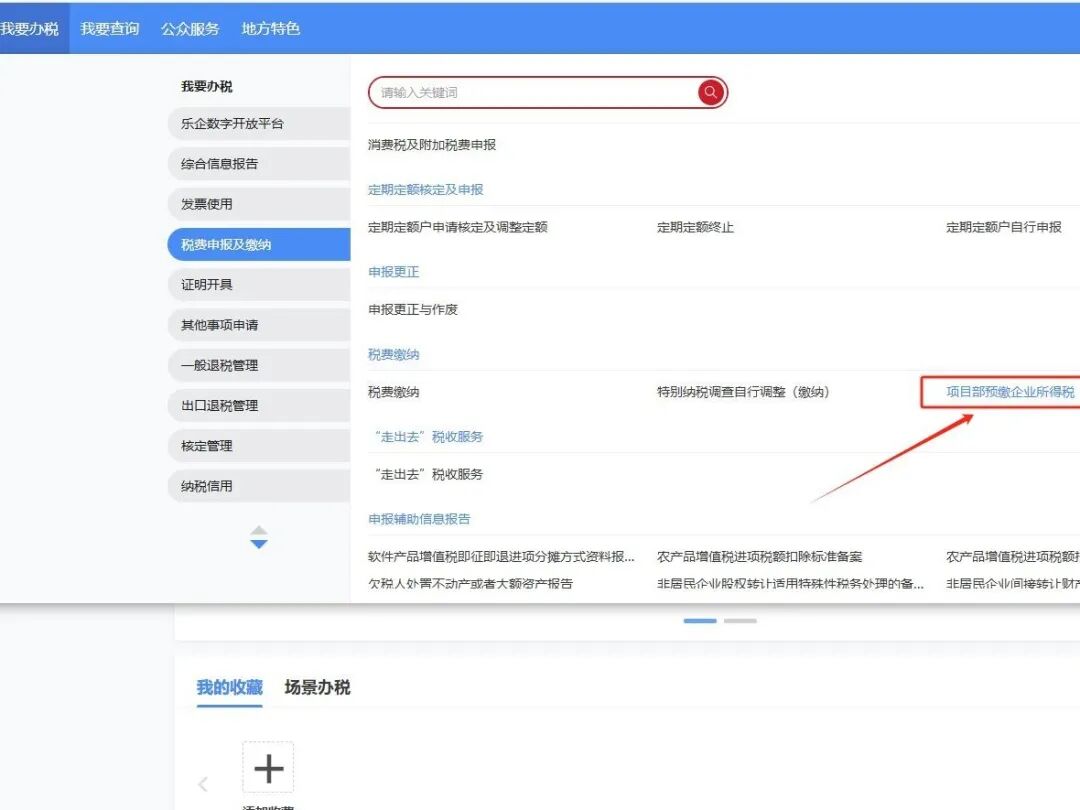Select the gray second-page carousel indicator
The image size is (1080, 810).
pyautogui.click(x=740, y=621)
